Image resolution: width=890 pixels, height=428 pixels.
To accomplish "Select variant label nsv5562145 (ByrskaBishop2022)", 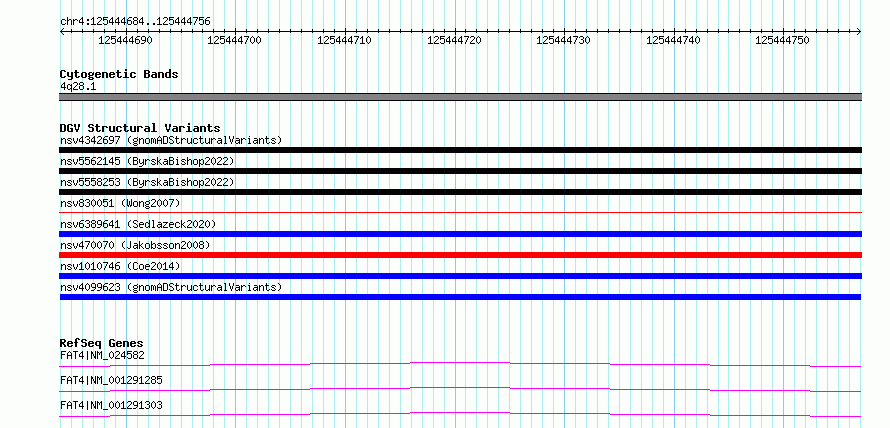I will pyautogui.click(x=147, y=161).
